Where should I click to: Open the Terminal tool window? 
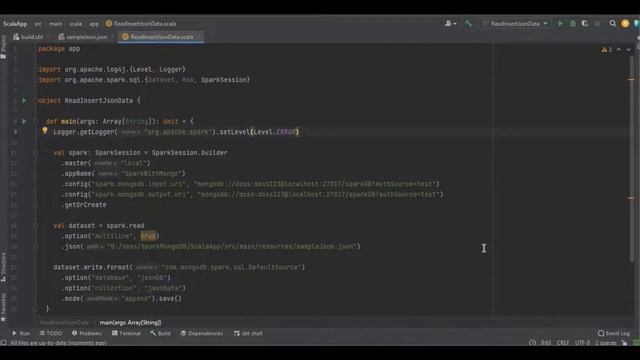click(126, 333)
